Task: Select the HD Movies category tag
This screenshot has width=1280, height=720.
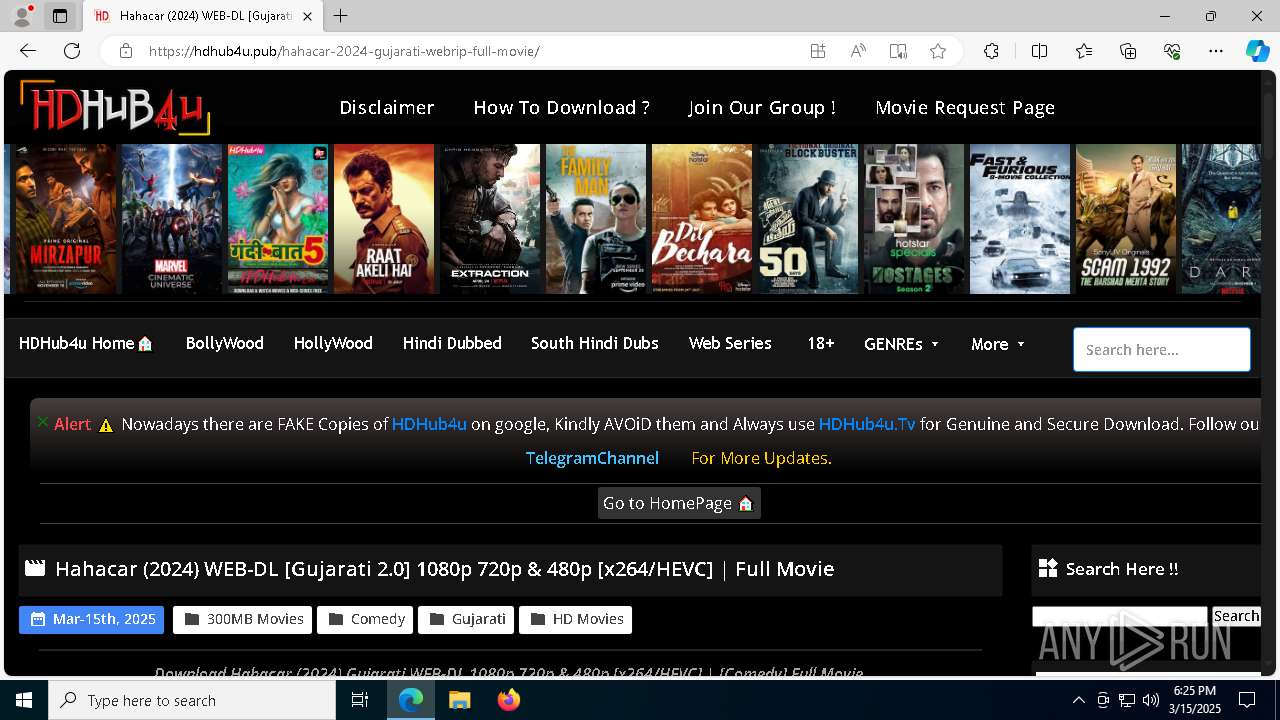Action: coord(575,619)
